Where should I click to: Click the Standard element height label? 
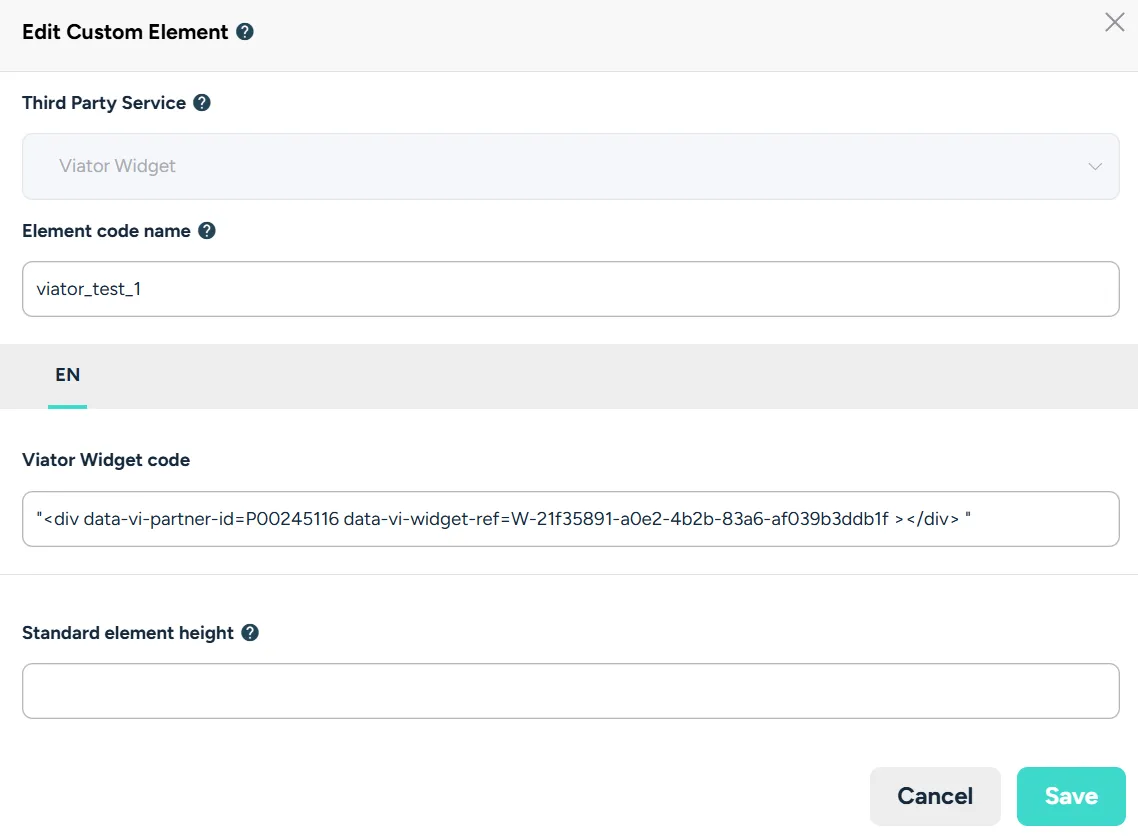[x=128, y=633]
